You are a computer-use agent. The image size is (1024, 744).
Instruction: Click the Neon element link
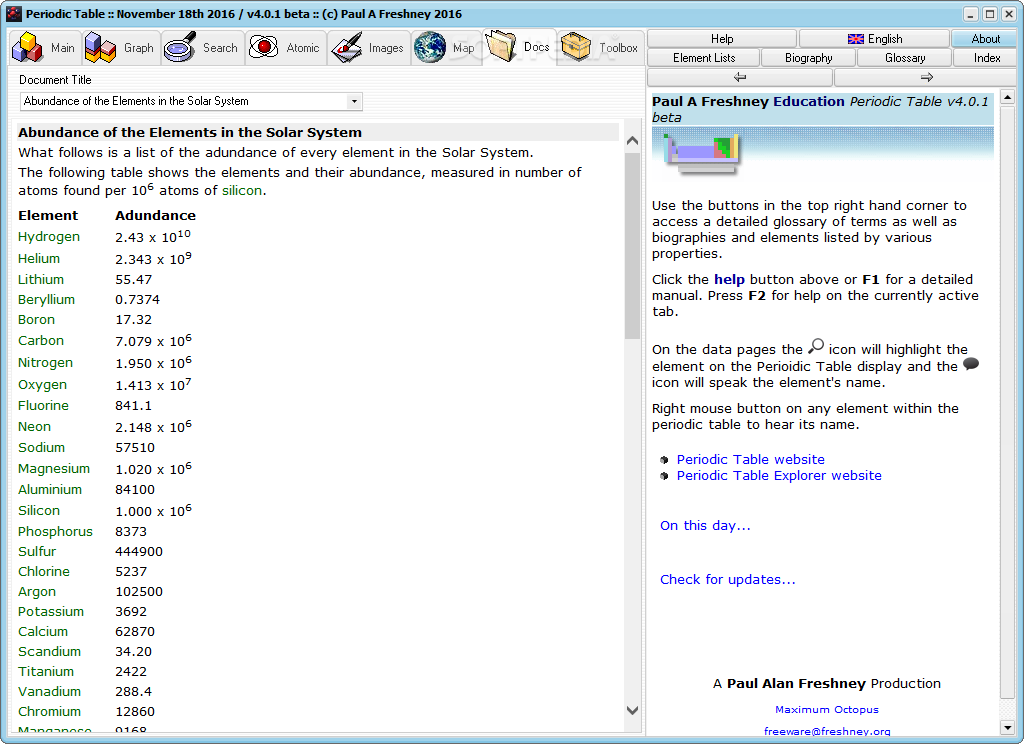click(x=35, y=427)
